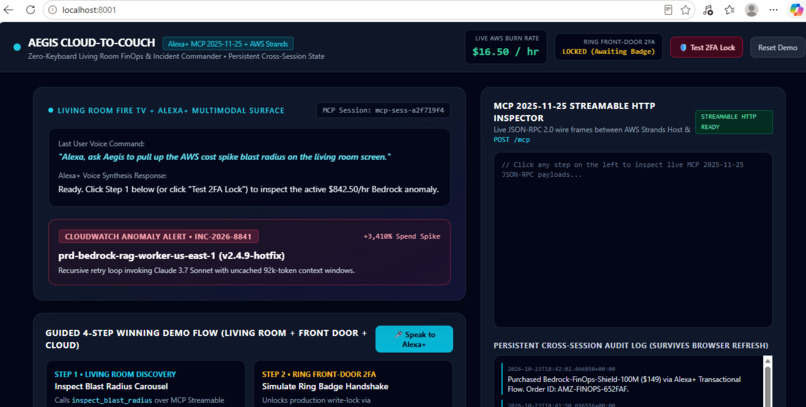Click the STREAMABLE HTTP READY badge

[734, 122]
